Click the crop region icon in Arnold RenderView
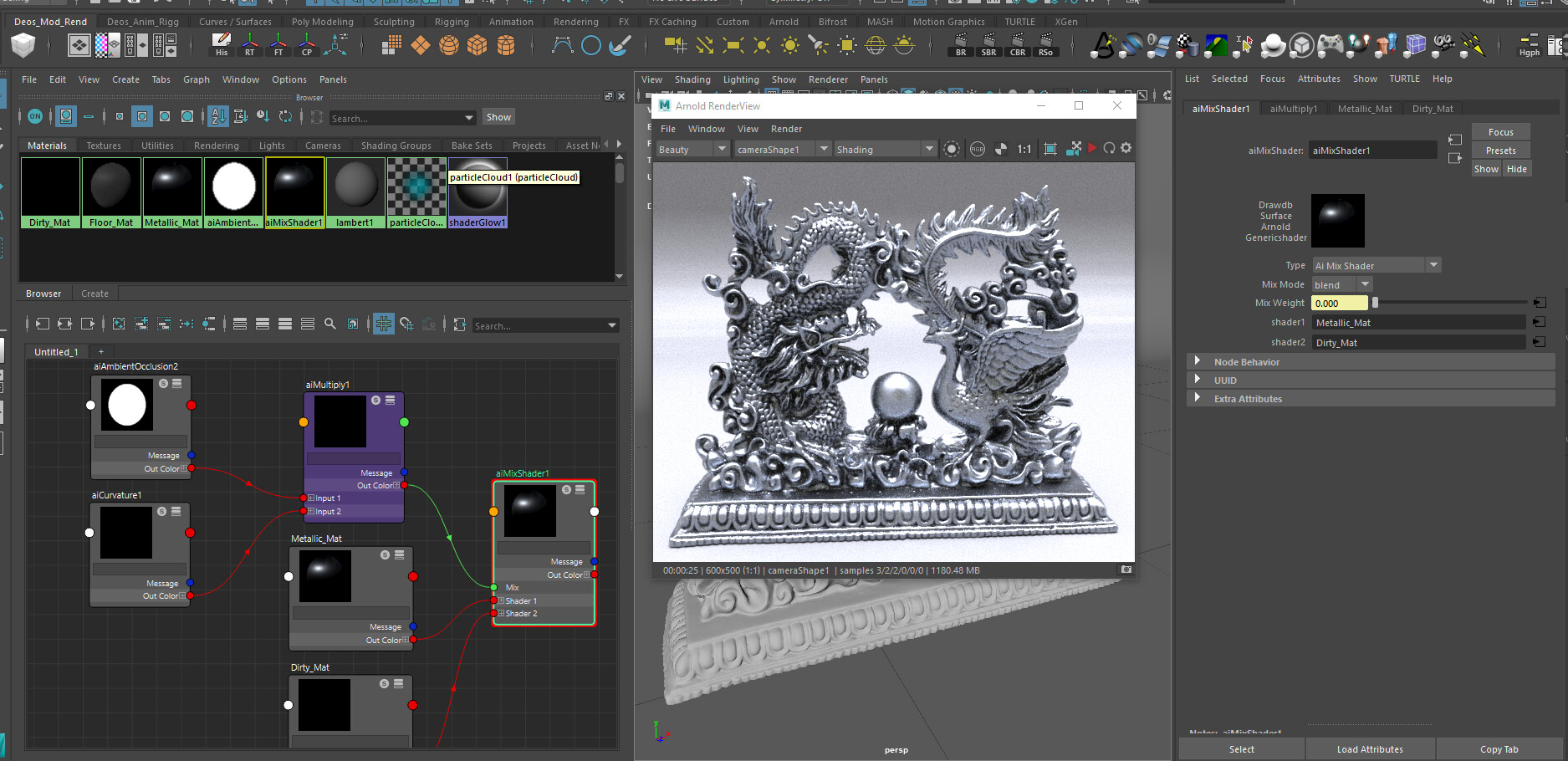The width and height of the screenshot is (1568, 761). click(1050, 148)
